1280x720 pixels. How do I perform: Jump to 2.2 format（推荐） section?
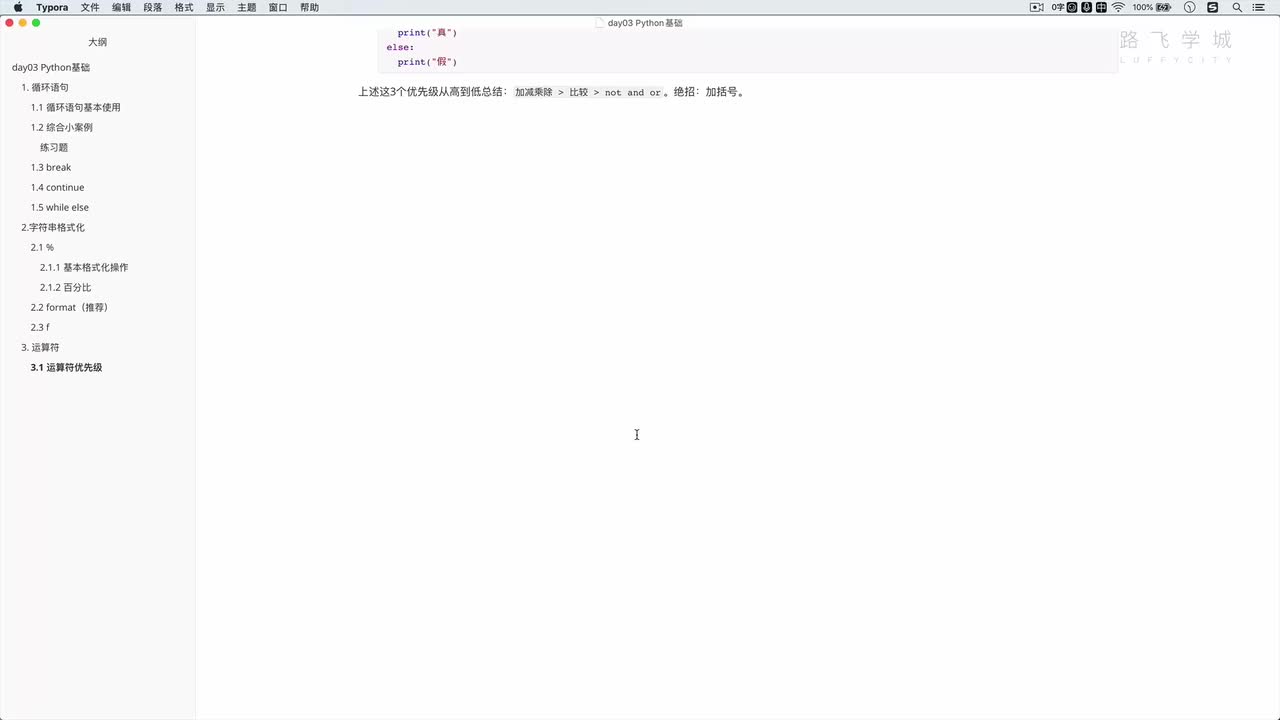point(69,307)
